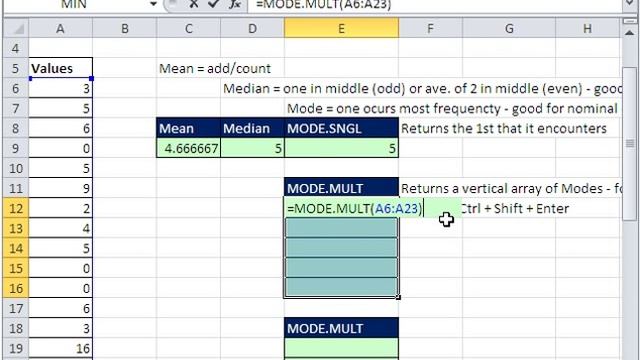Open Insert Function fx dialog
Screen dimensions: 640x360
point(234,4)
